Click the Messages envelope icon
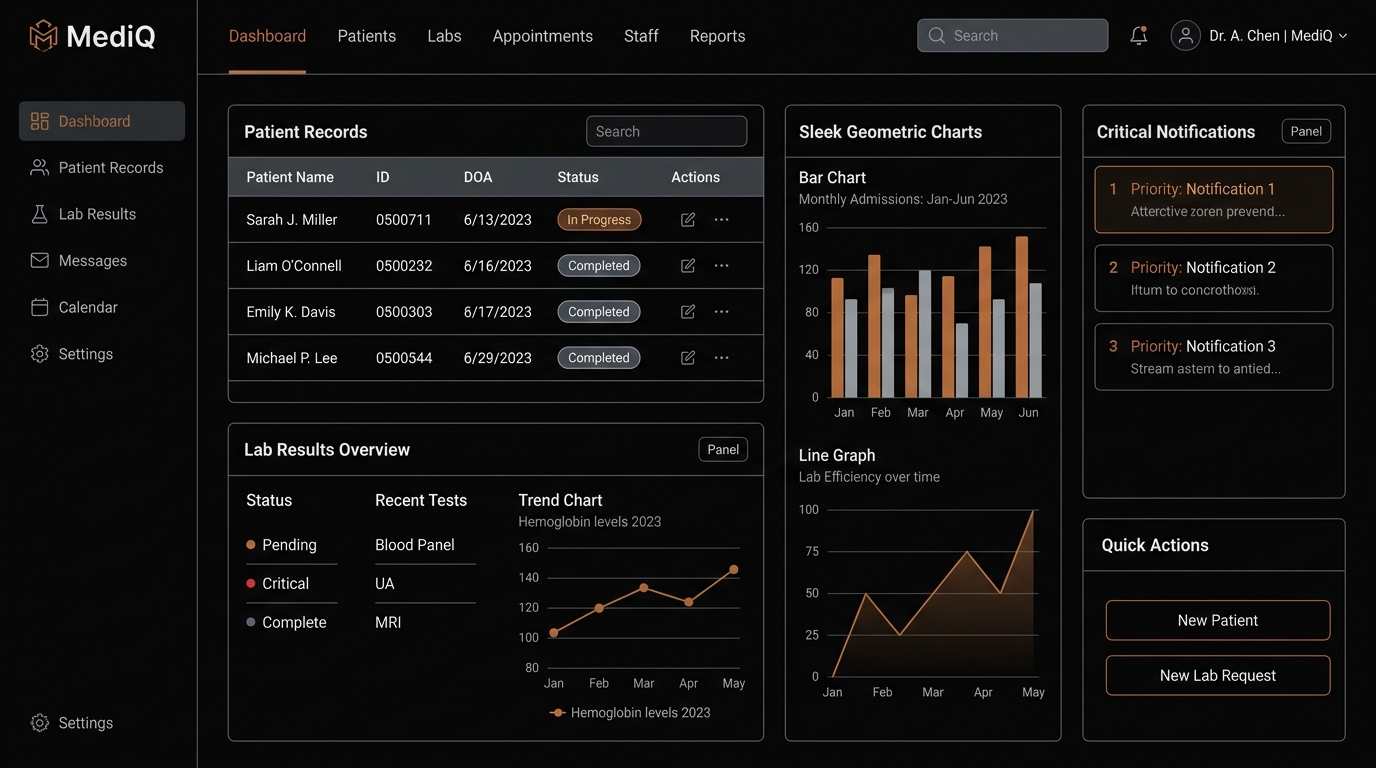 pos(40,261)
